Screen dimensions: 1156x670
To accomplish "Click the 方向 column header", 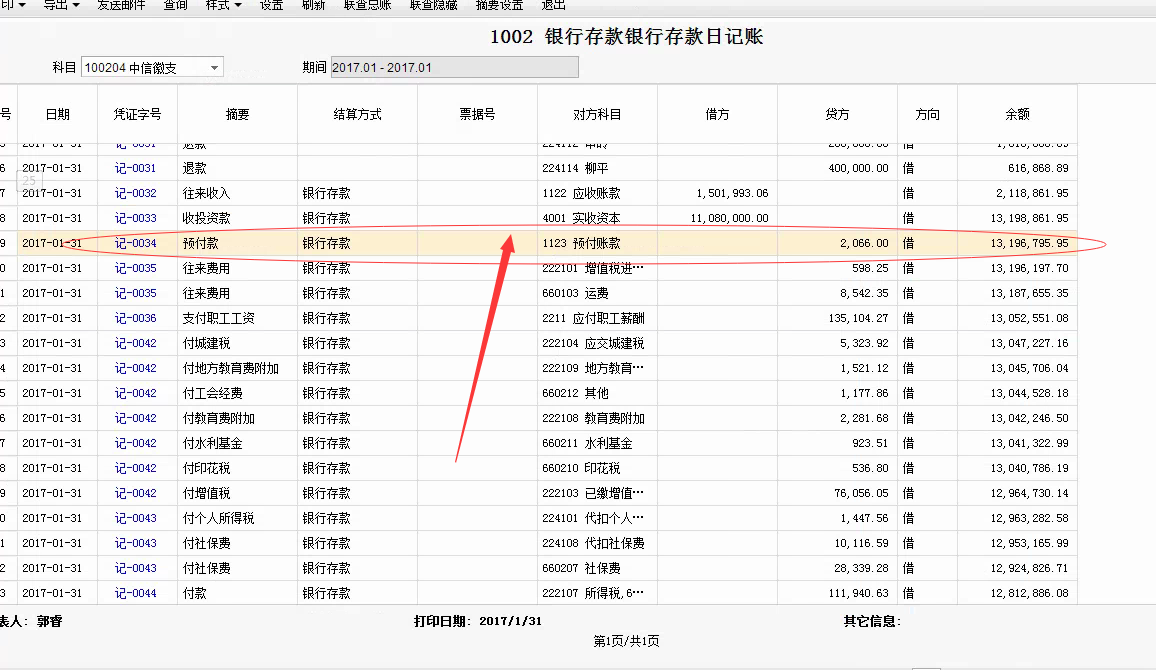I will click(x=927, y=114).
